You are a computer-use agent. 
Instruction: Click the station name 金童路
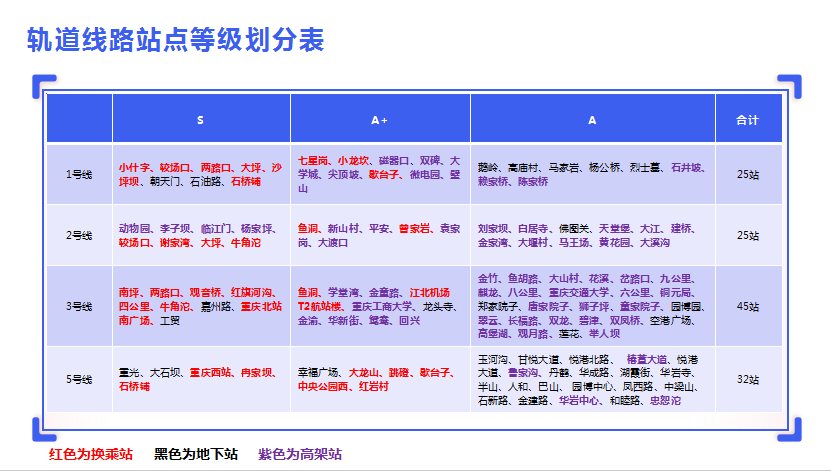(384, 292)
